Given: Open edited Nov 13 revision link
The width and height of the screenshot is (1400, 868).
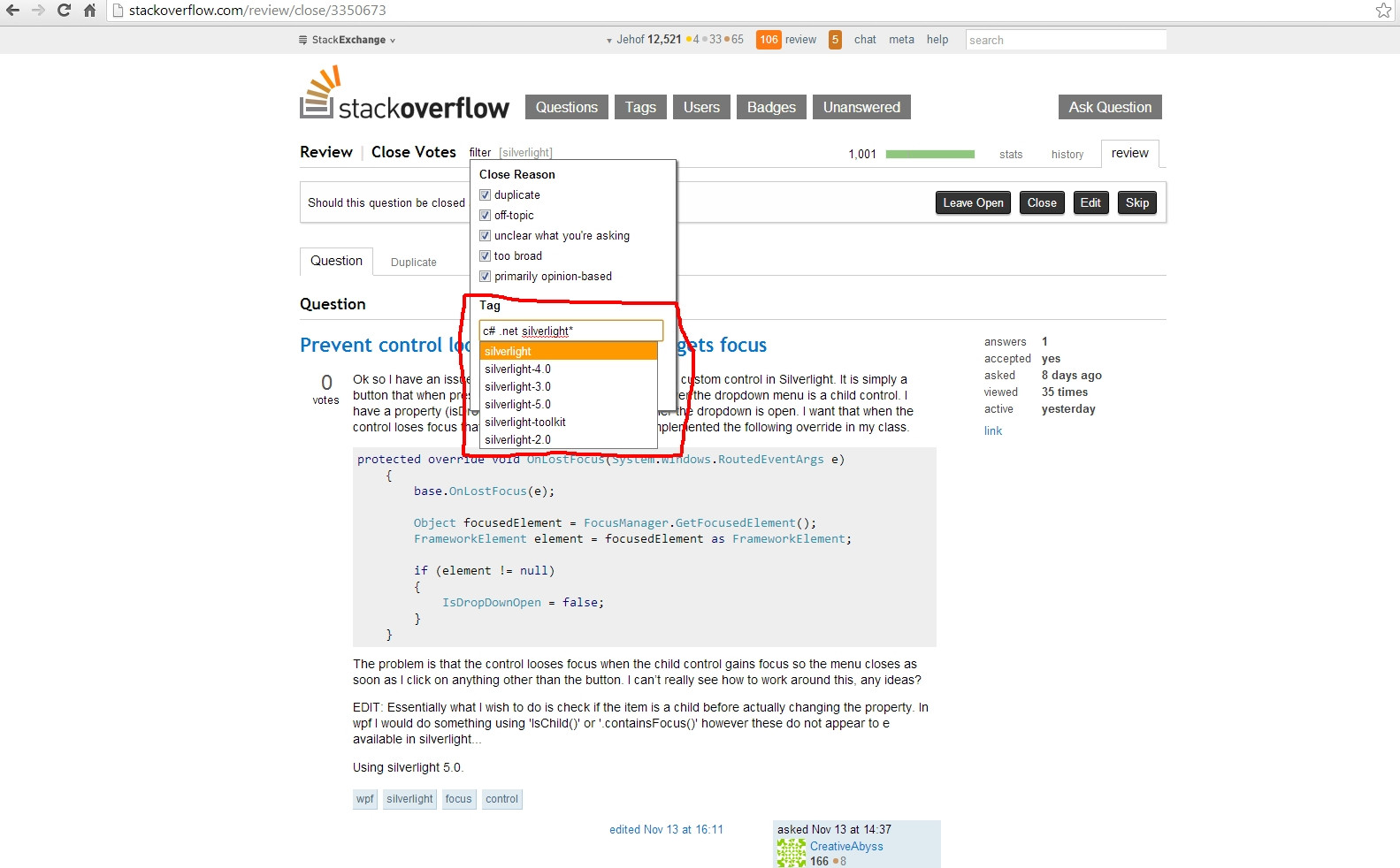Looking at the screenshot, I should 666,830.
